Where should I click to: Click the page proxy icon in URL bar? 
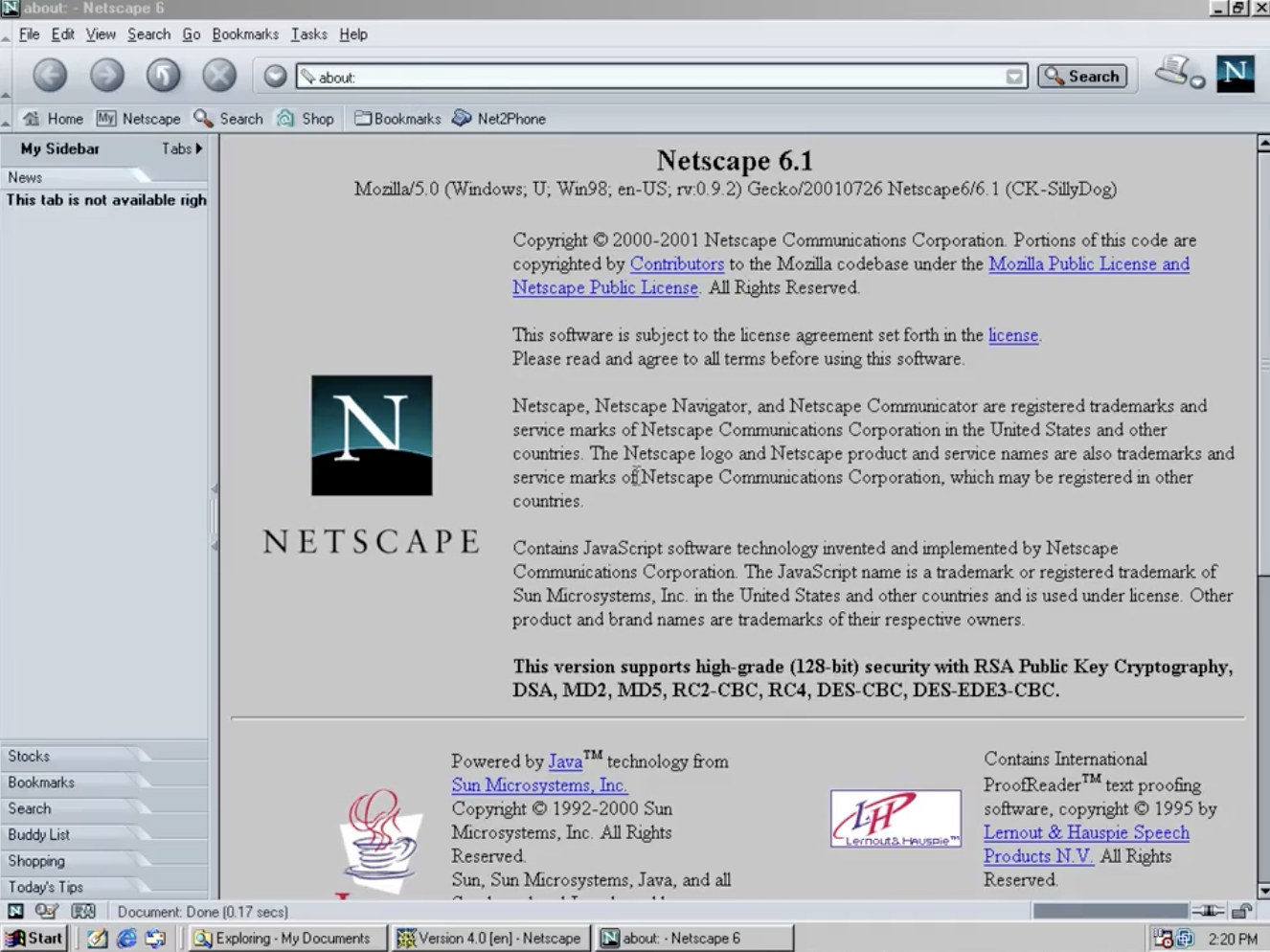click(x=307, y=77)
